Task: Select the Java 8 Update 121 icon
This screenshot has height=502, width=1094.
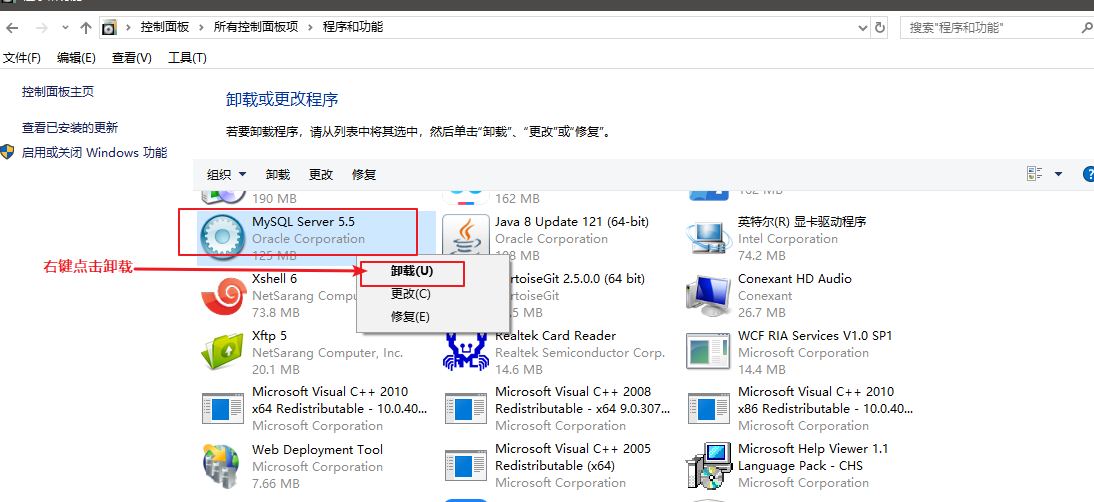Action: pyautogui.click(x=466, y=236)
